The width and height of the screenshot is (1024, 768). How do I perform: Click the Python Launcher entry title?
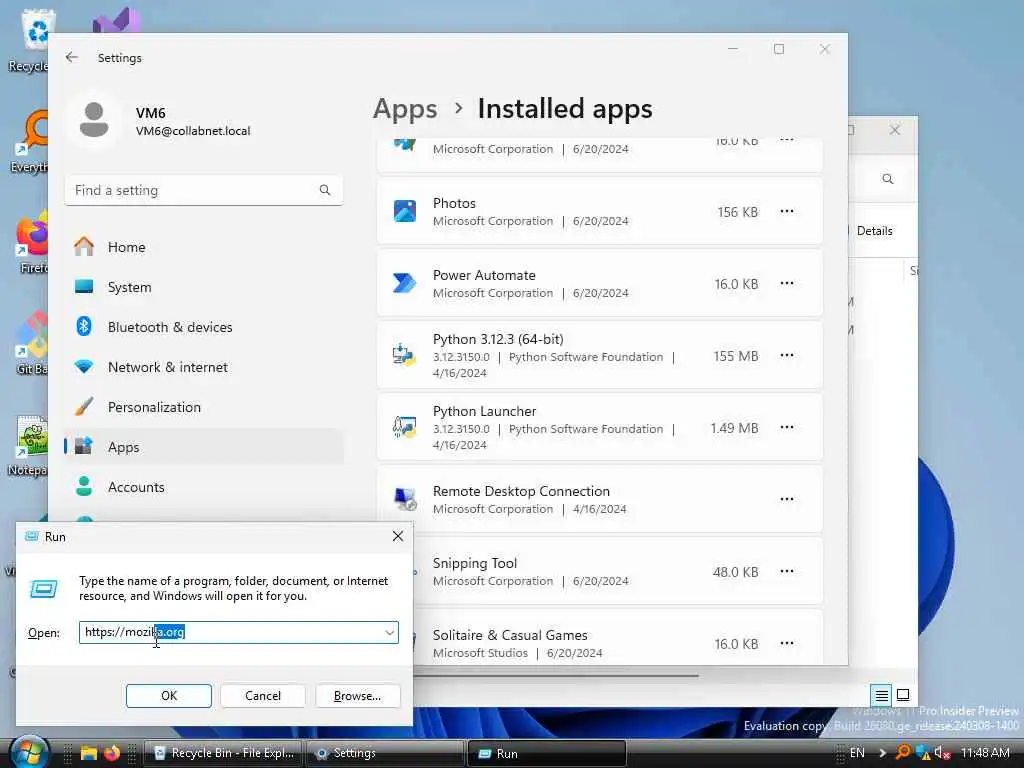(484, 411)
